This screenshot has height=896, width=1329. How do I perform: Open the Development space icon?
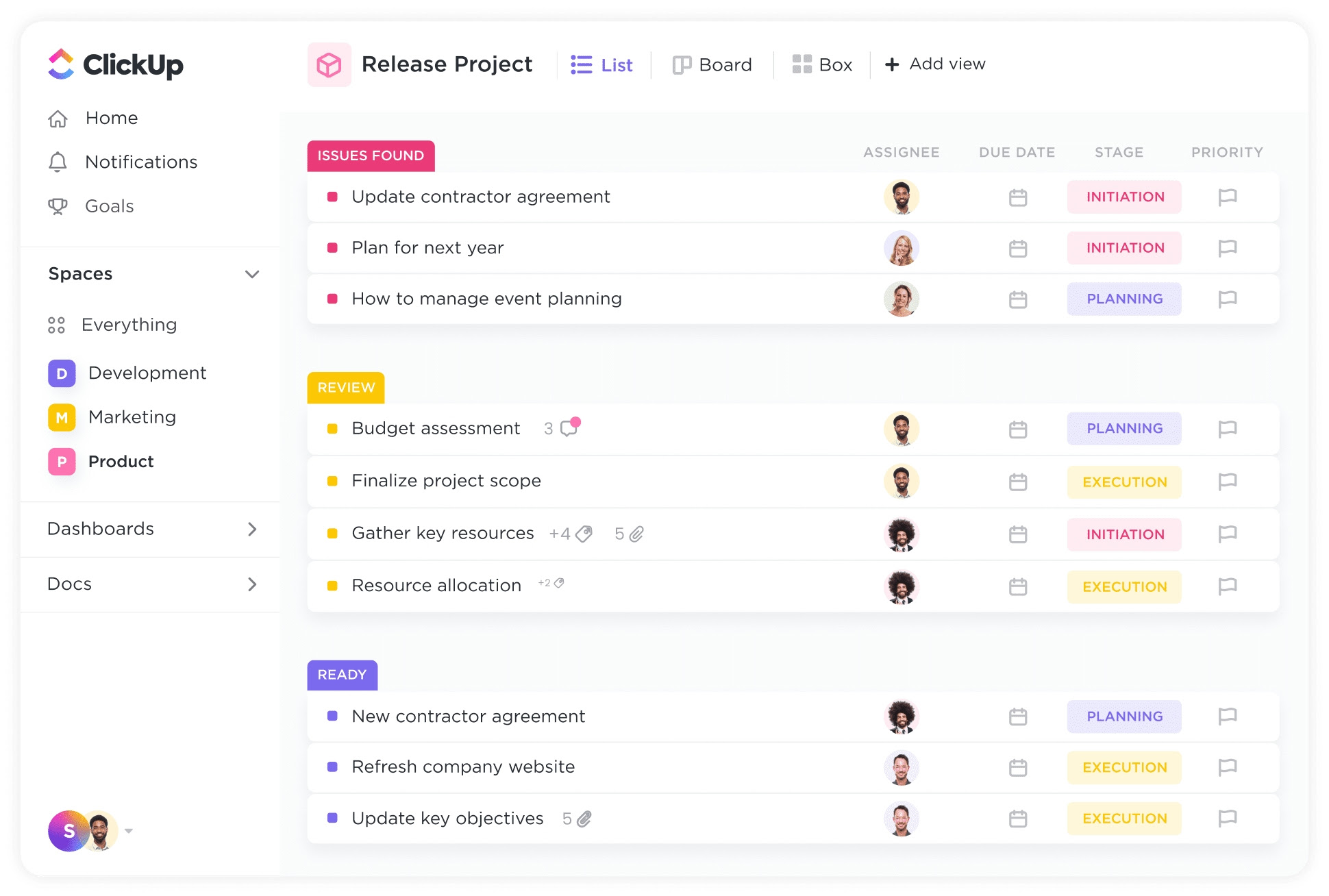61,373
